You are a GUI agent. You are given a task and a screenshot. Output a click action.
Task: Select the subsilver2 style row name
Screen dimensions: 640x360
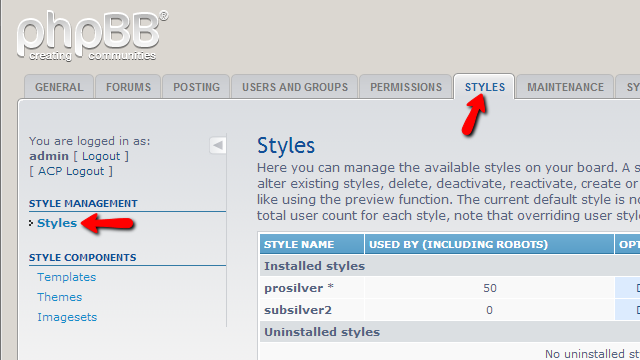298,310
